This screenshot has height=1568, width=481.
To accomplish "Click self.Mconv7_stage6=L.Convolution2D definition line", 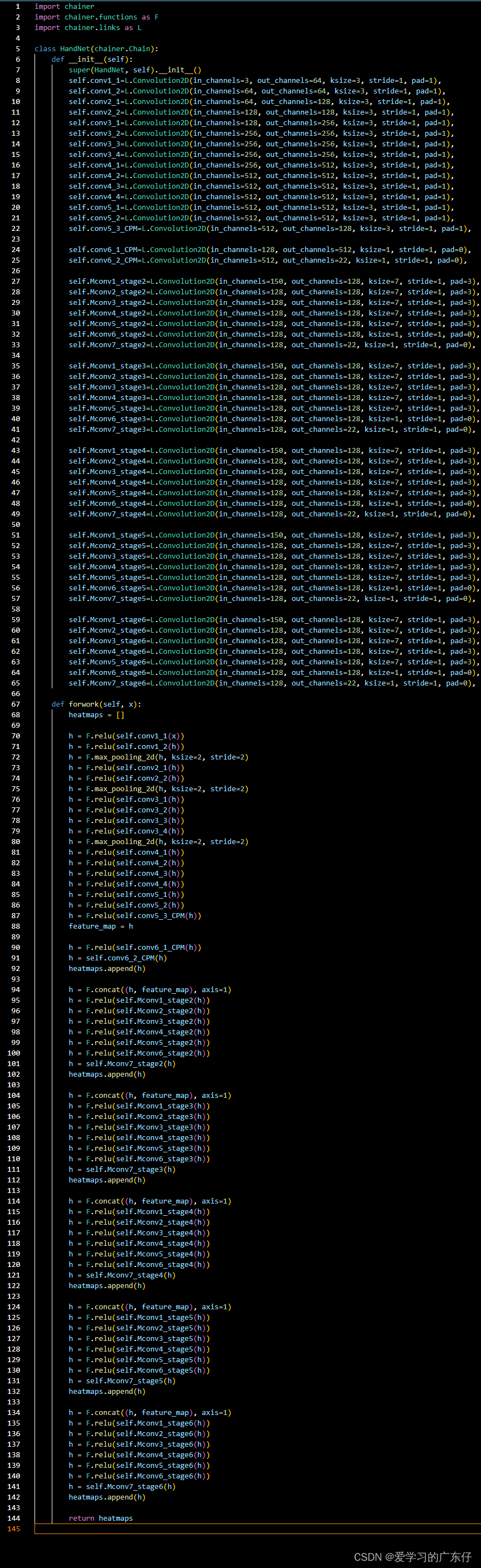I will click(x=272, y=683).
